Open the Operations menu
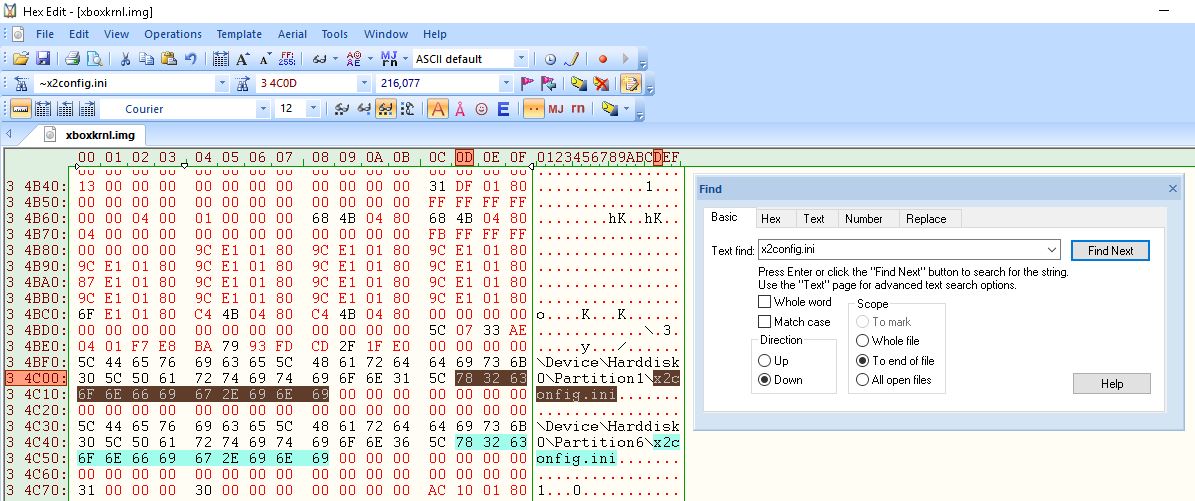Screen dimensions: 1195x501 pyautogui.click(x=173, y=34)
